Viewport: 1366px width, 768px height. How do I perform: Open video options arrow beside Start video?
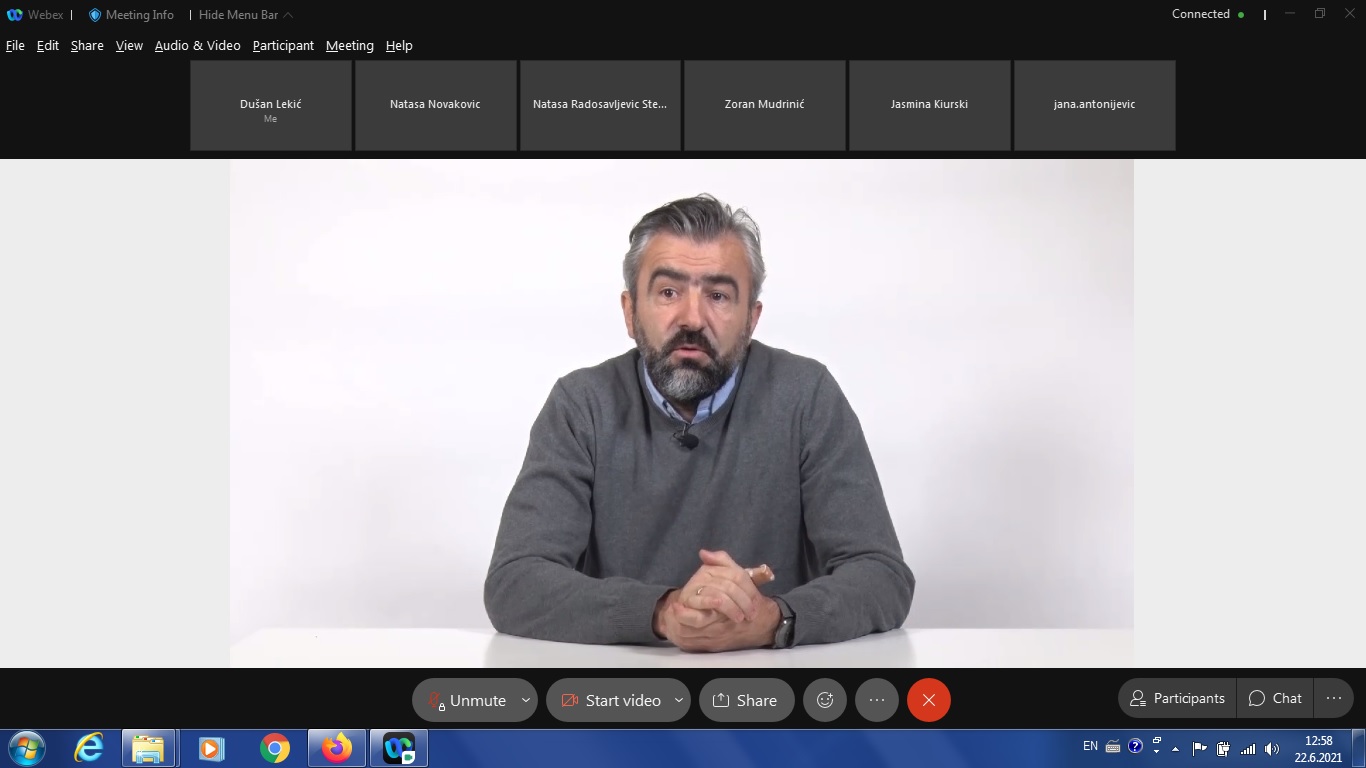tap(679, 700)
